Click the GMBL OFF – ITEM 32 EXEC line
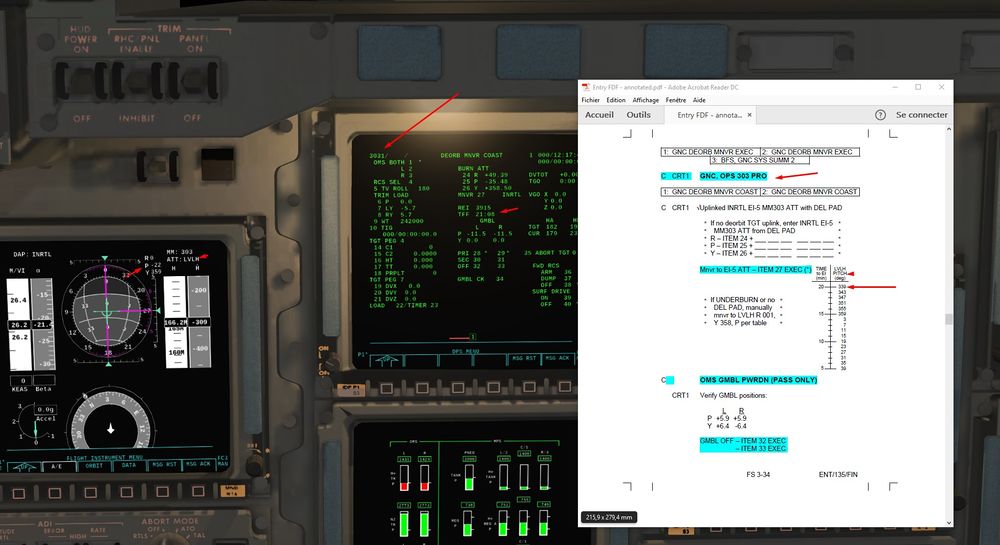 (x=743, y=440)
